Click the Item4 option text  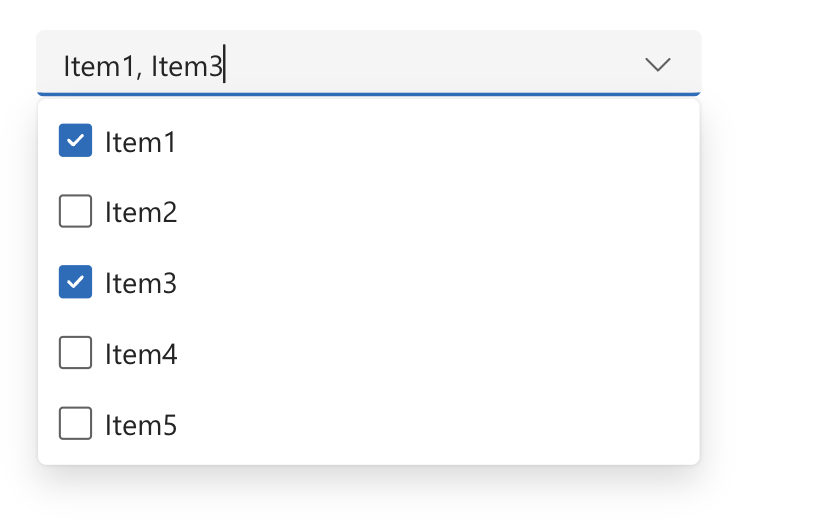click(x=140, y=354)
